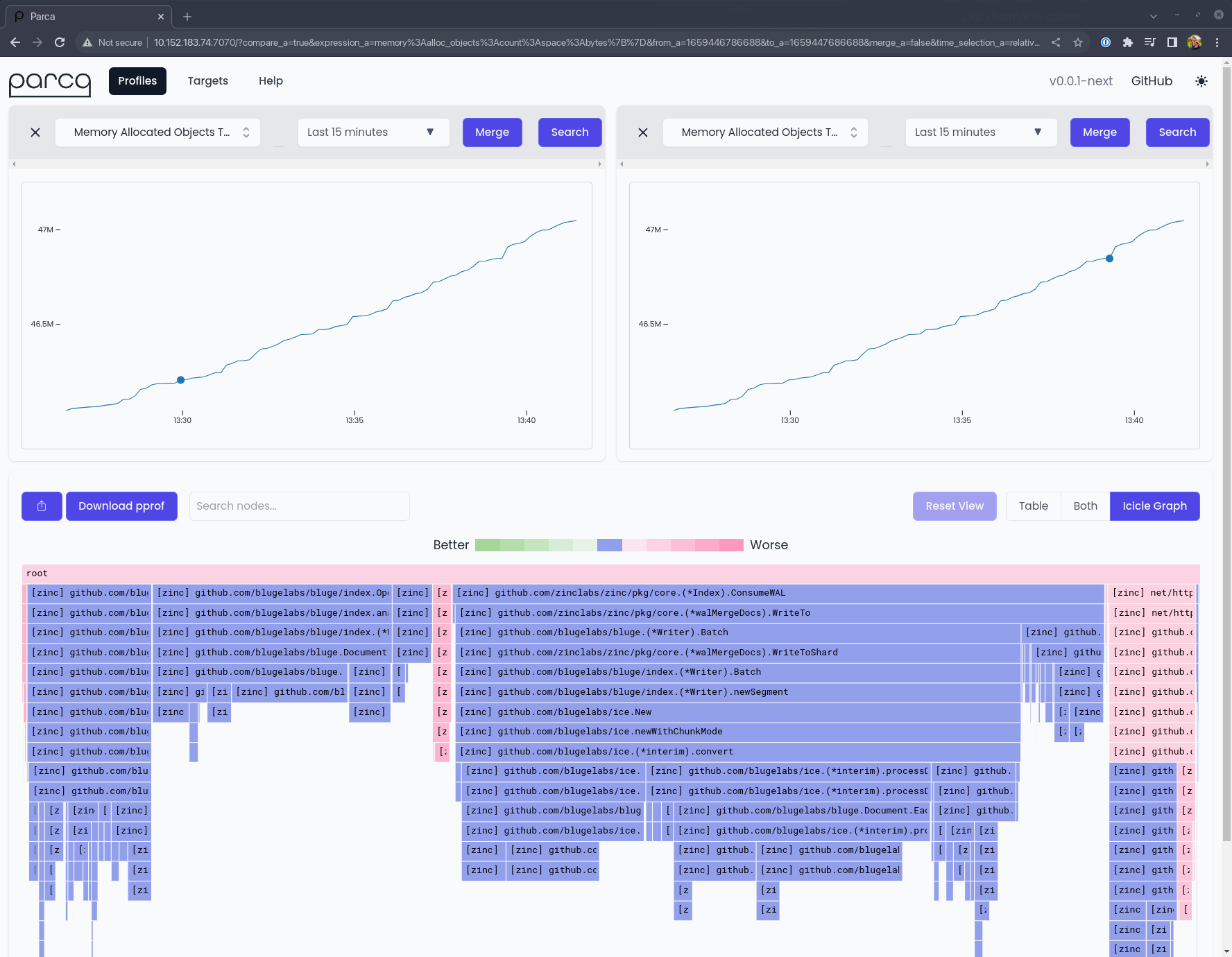Screen dimensions: 1232x957
Task: Click the share icon button beside Download pprof
Action: [x=42, y=506]
